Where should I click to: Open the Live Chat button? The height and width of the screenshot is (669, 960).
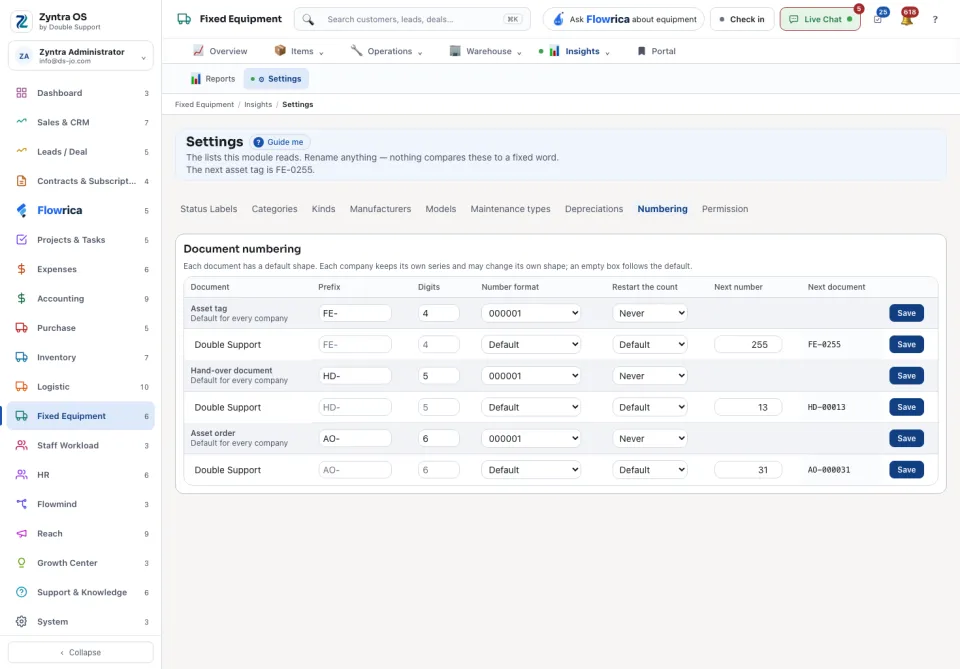click(x=820, y=20)
